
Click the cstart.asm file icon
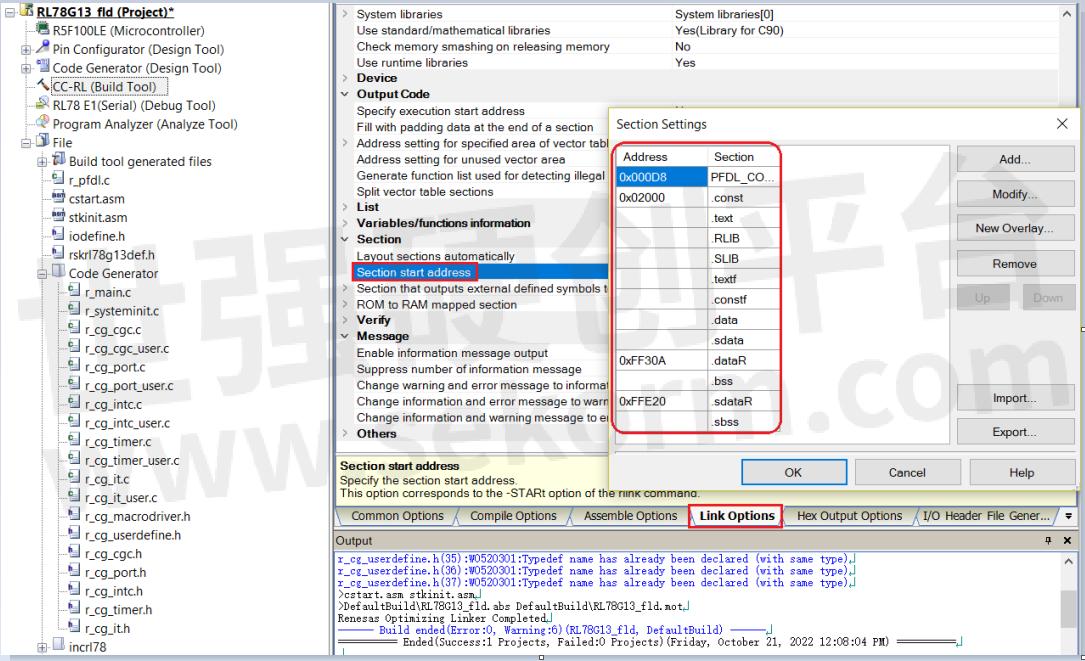pos(58,198)
